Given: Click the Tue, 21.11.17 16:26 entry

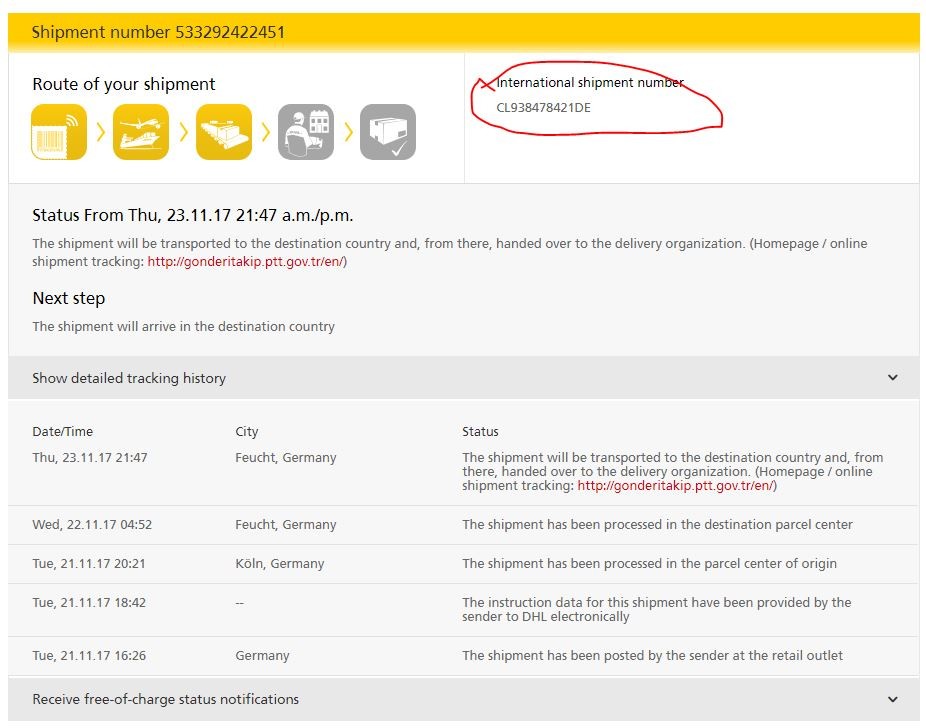Looking at the screenshot, I should pyautogui.click(x=89, y=655).
